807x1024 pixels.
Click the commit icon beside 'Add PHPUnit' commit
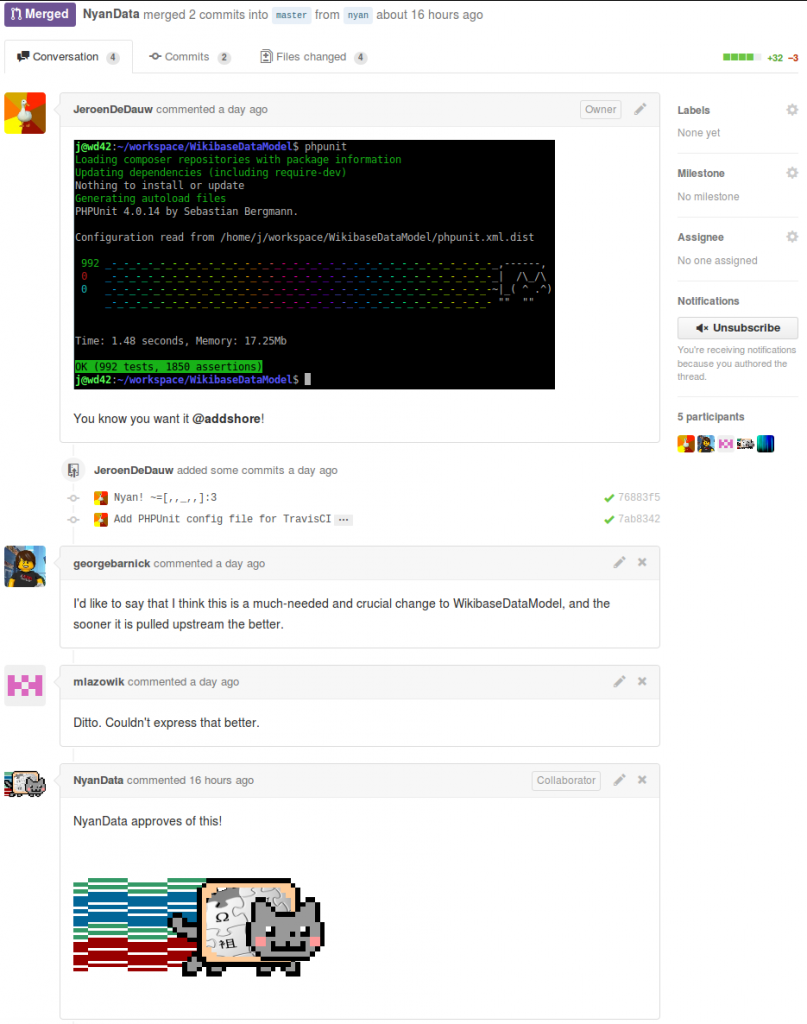pos(73,520)
